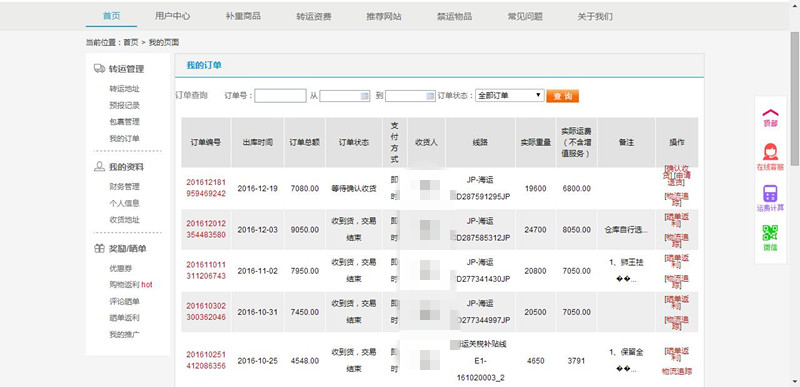This screenshot has height=387, width=800.
Task: Open 收货地址 in the sidebar
Action: [124, 220]
